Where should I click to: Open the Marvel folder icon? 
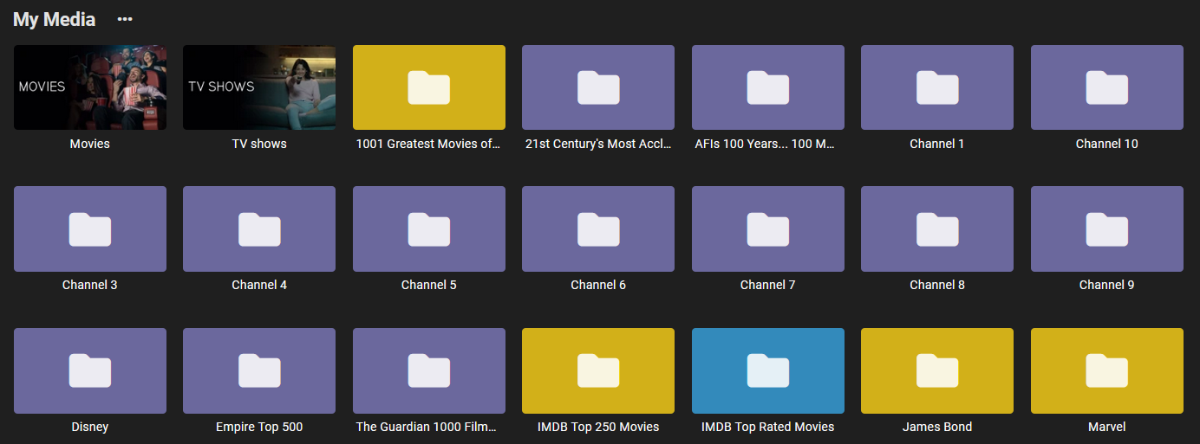point(1107,371)
